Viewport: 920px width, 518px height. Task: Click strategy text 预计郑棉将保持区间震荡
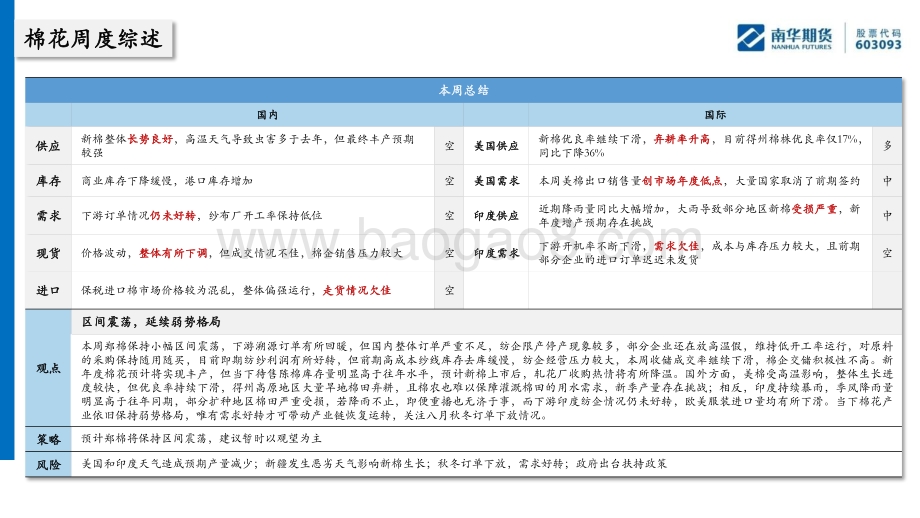[x=144, y=439]
